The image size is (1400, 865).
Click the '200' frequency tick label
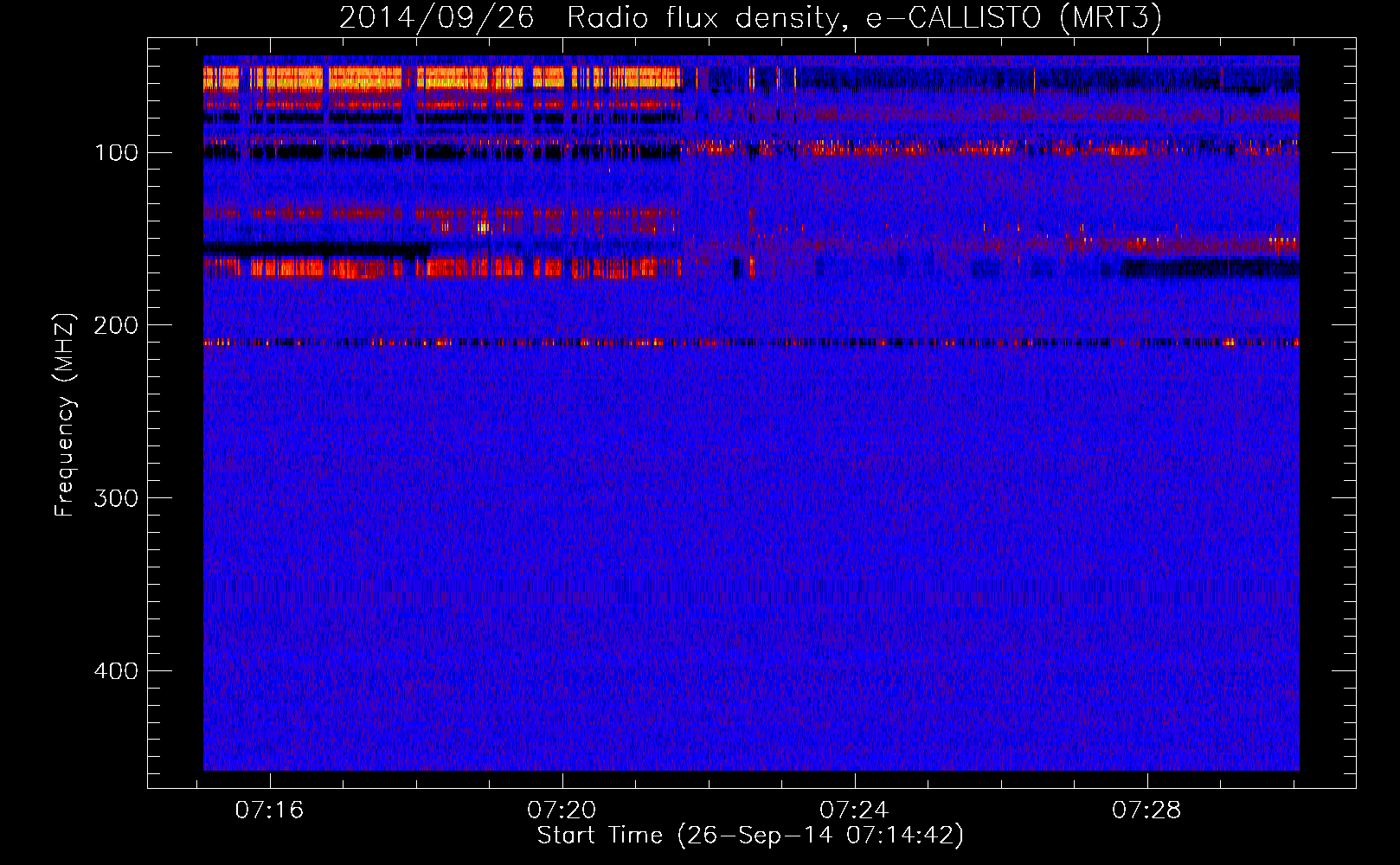(x=116, y=326)
